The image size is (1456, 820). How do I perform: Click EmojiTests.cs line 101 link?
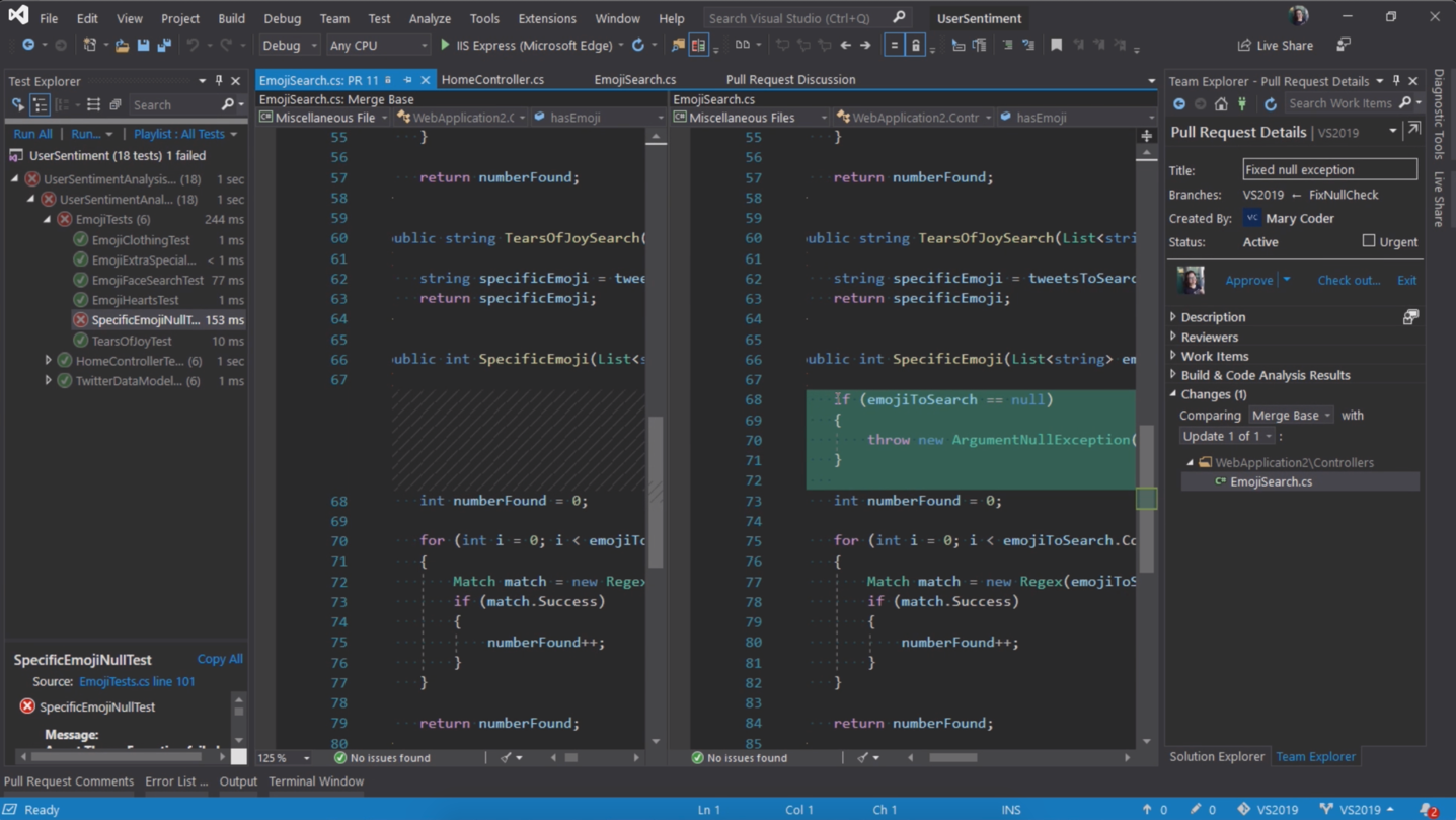[138, 681]
